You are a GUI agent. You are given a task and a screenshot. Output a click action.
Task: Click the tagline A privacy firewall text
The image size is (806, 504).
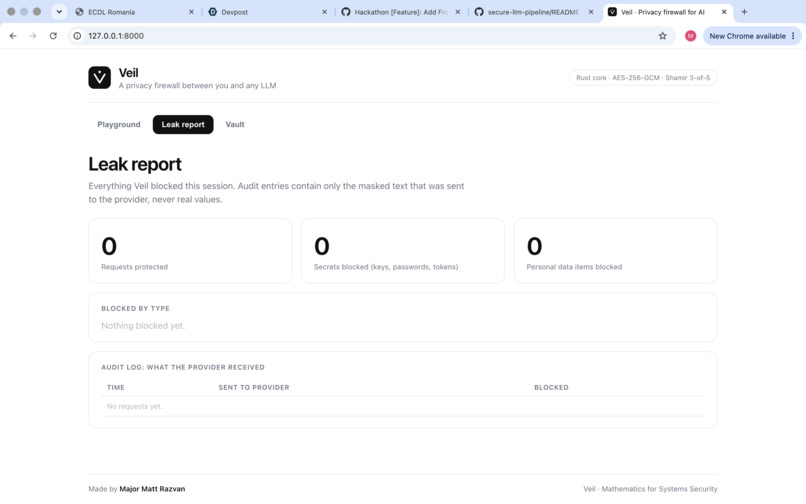(x=197, y=85)
